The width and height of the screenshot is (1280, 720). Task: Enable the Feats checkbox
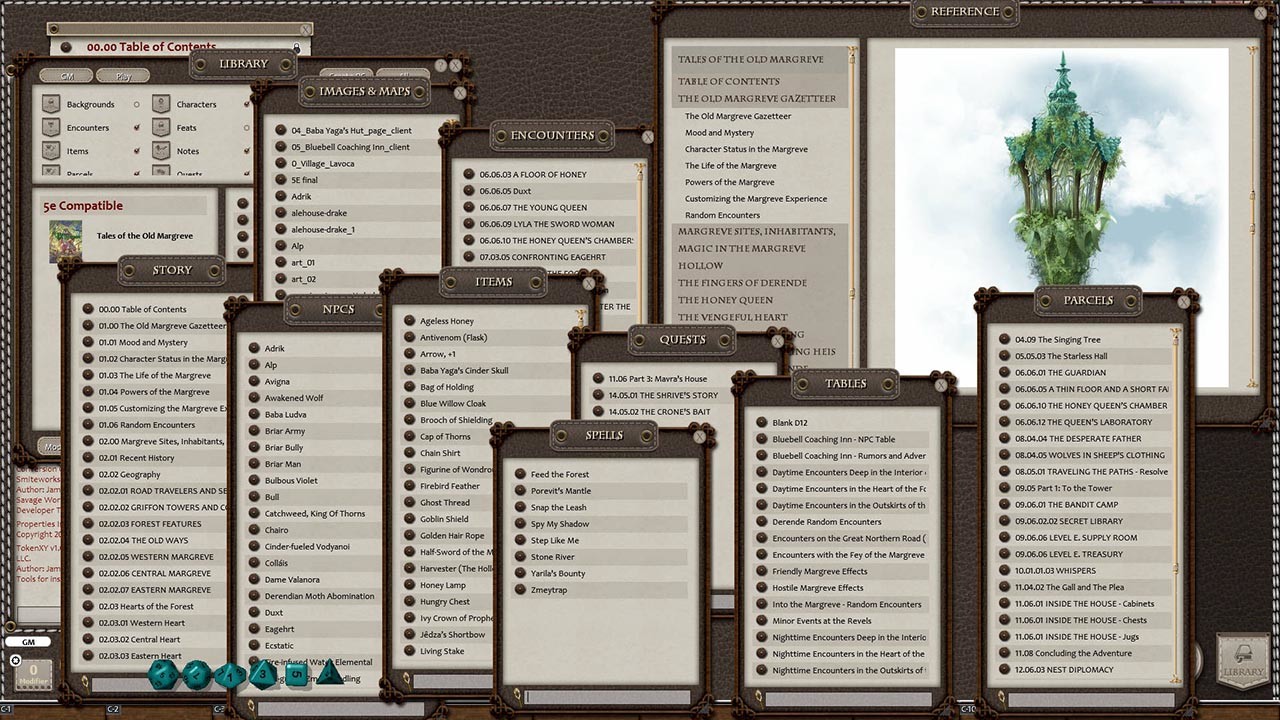pyautogui.click(x=246, y=127)
